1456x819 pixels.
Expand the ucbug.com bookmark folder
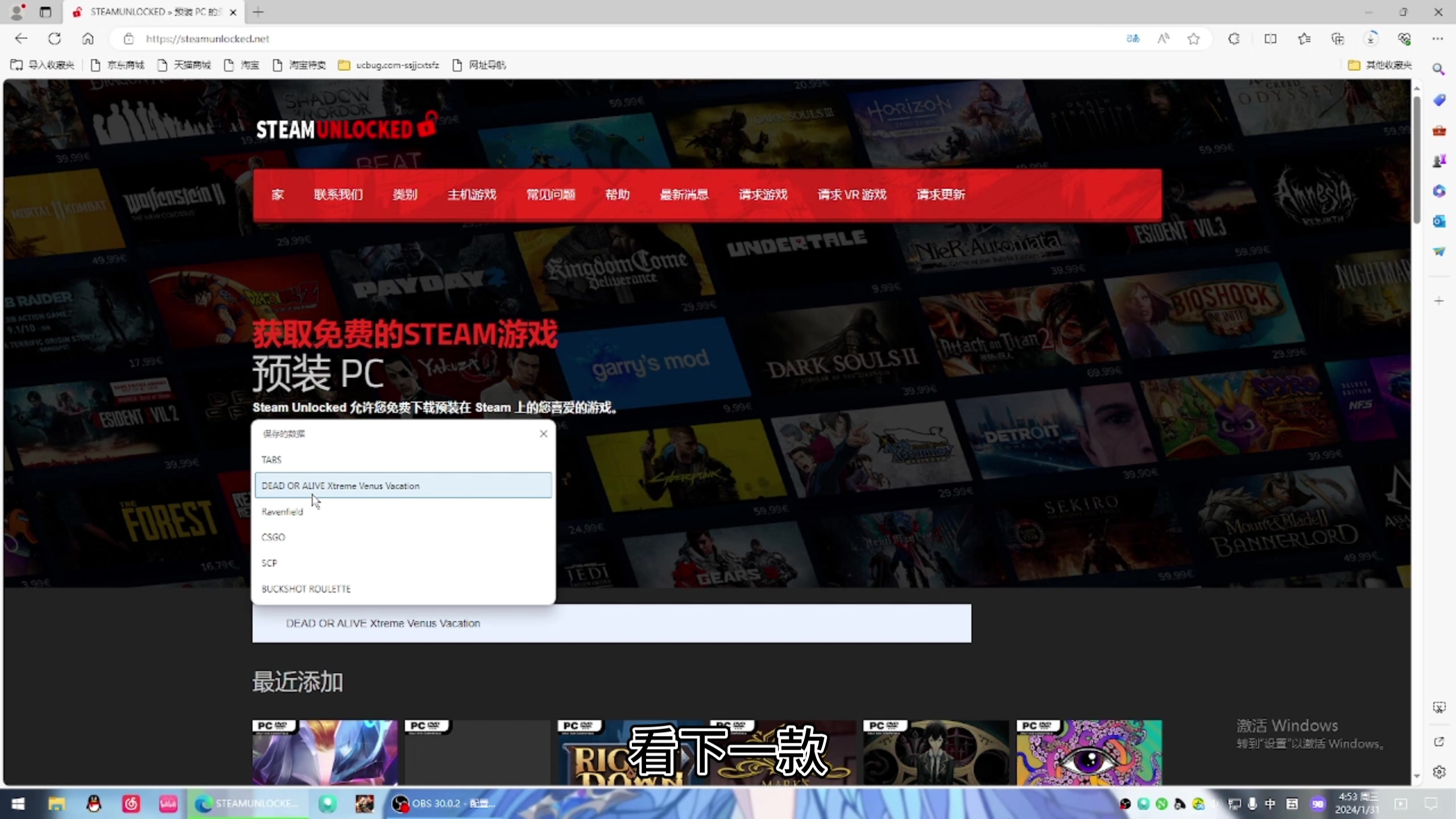(x=389, y=65)
